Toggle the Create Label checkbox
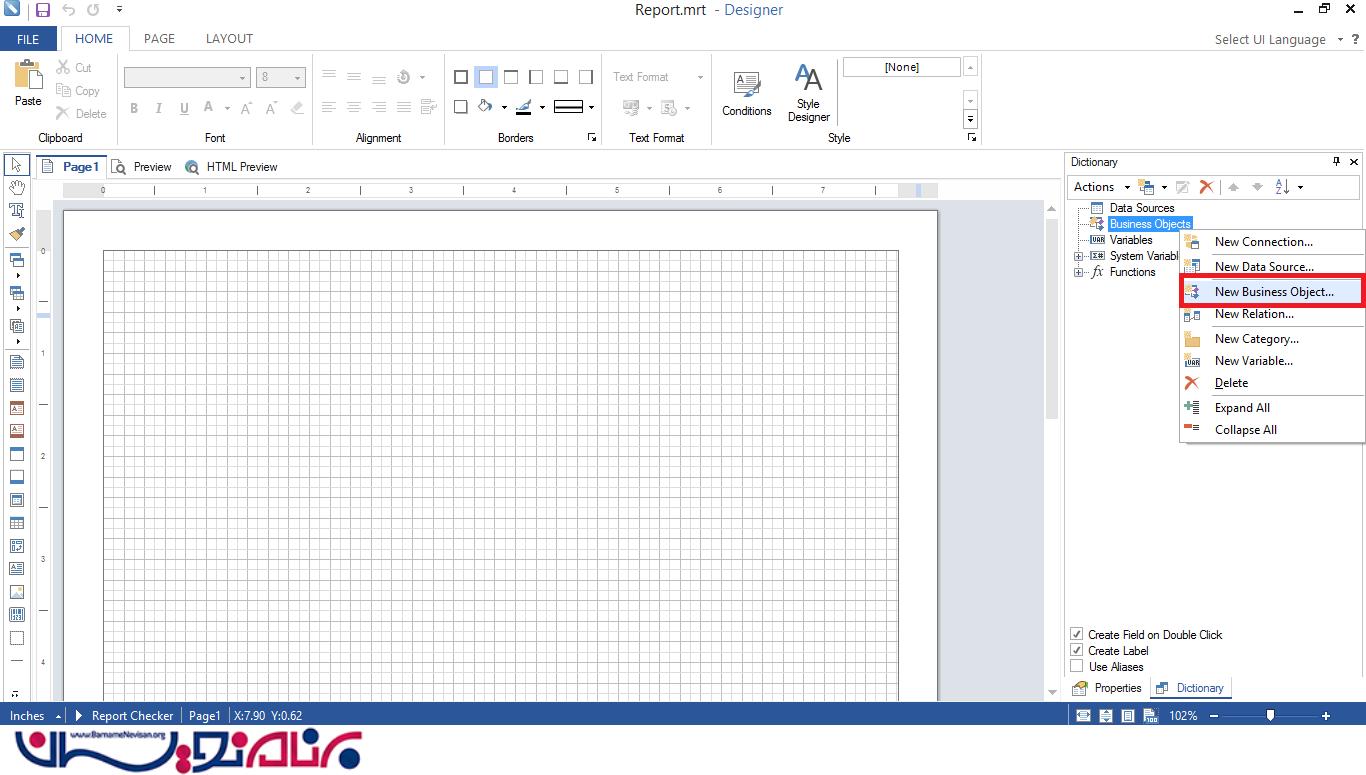This screenshot has width=1366, height=775. (x=1077, y=650)
